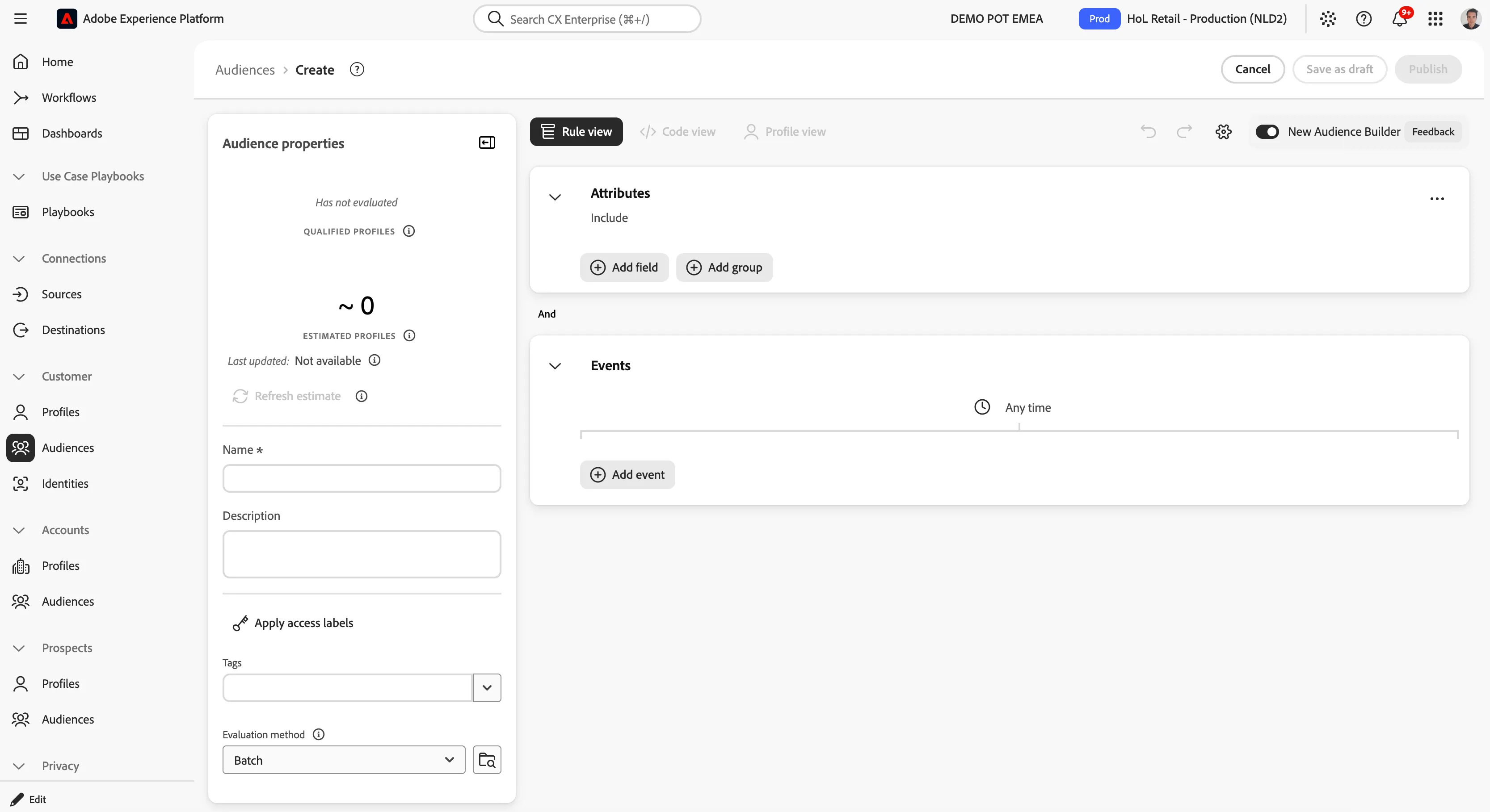
Task: Open the AI Assistant sparkle icon
Action: pos(1328,18)
